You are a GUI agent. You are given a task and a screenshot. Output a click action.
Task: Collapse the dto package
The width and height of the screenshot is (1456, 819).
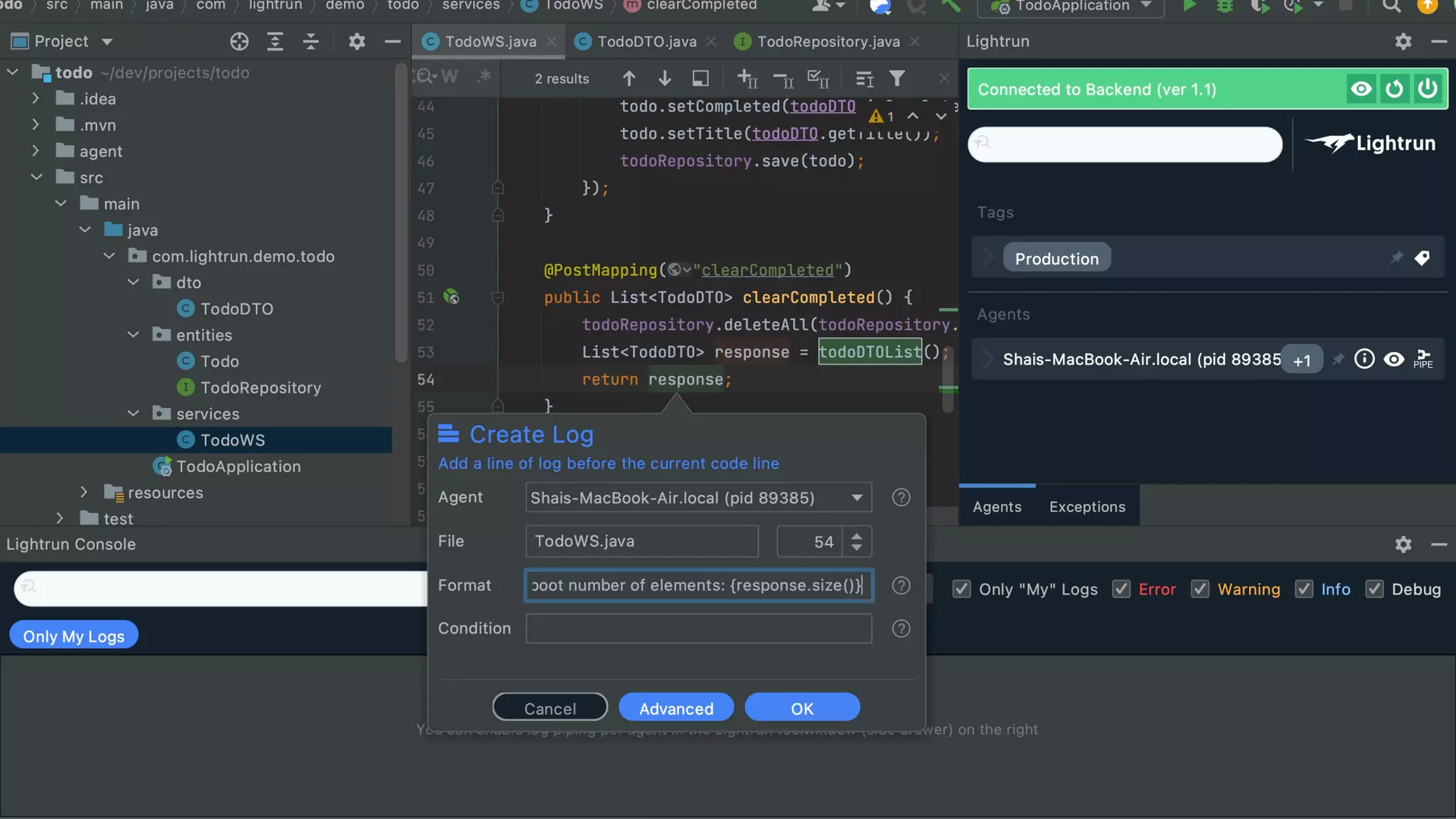[x=133, y=282]
